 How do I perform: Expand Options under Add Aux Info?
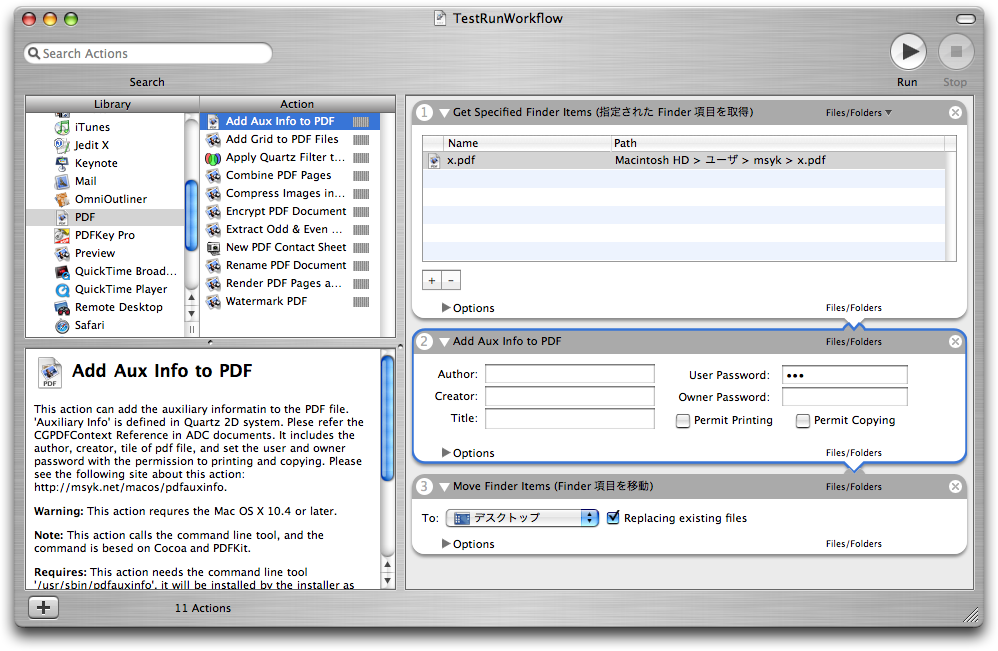coord(446,453)
